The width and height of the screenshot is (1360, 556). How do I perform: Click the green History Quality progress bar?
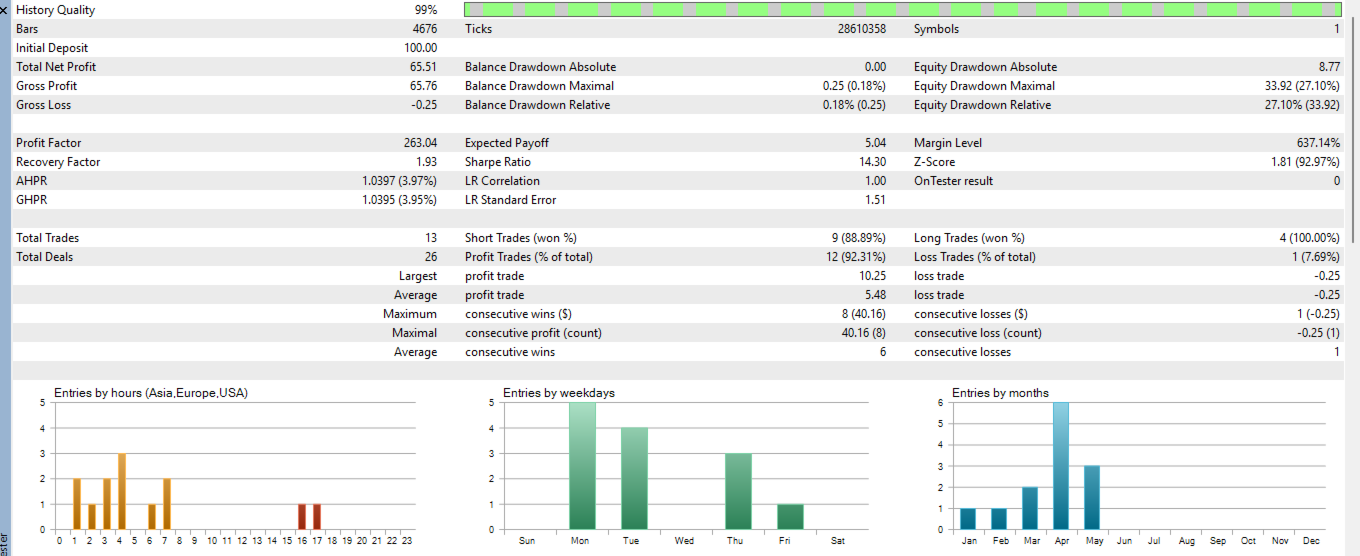(903, 9)
